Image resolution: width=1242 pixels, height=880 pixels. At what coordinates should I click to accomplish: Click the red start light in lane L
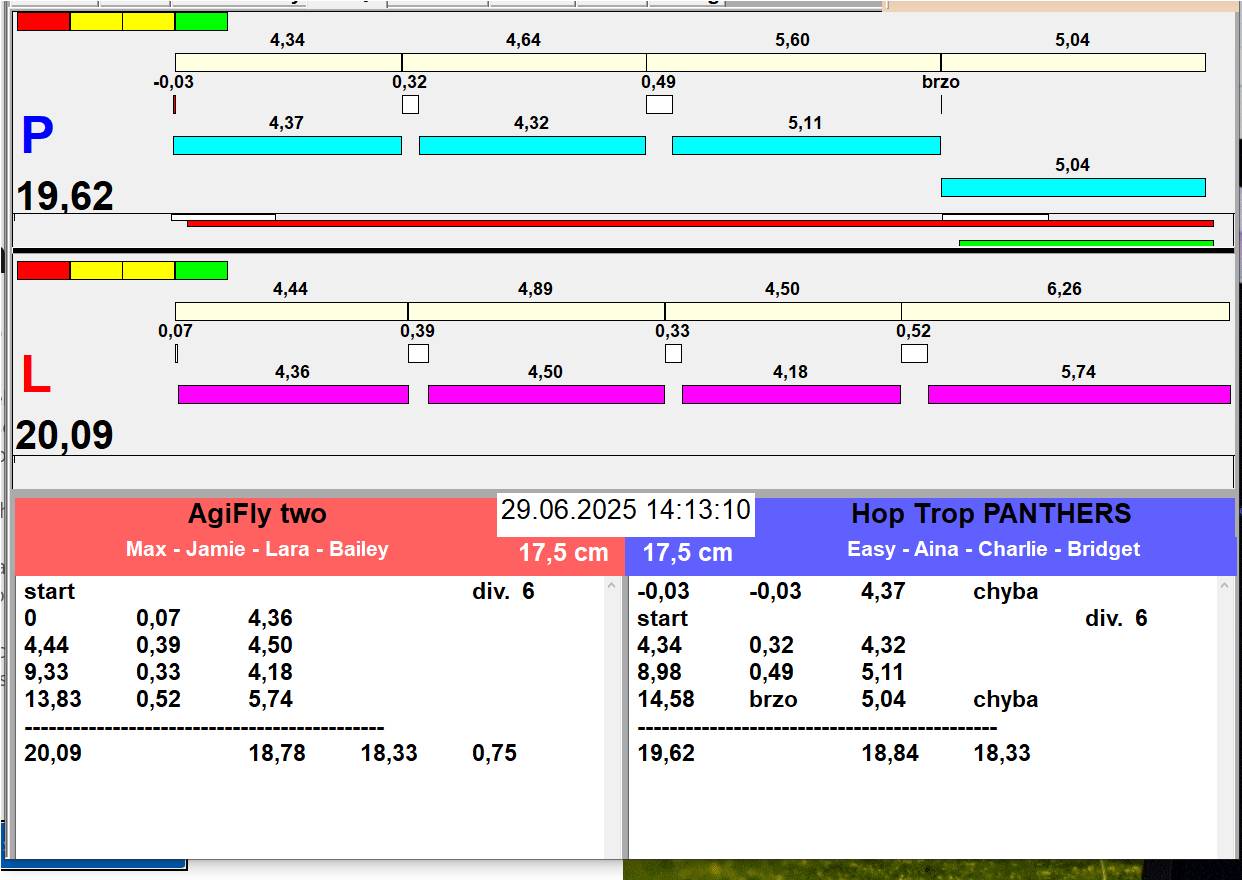click(44, 270)
